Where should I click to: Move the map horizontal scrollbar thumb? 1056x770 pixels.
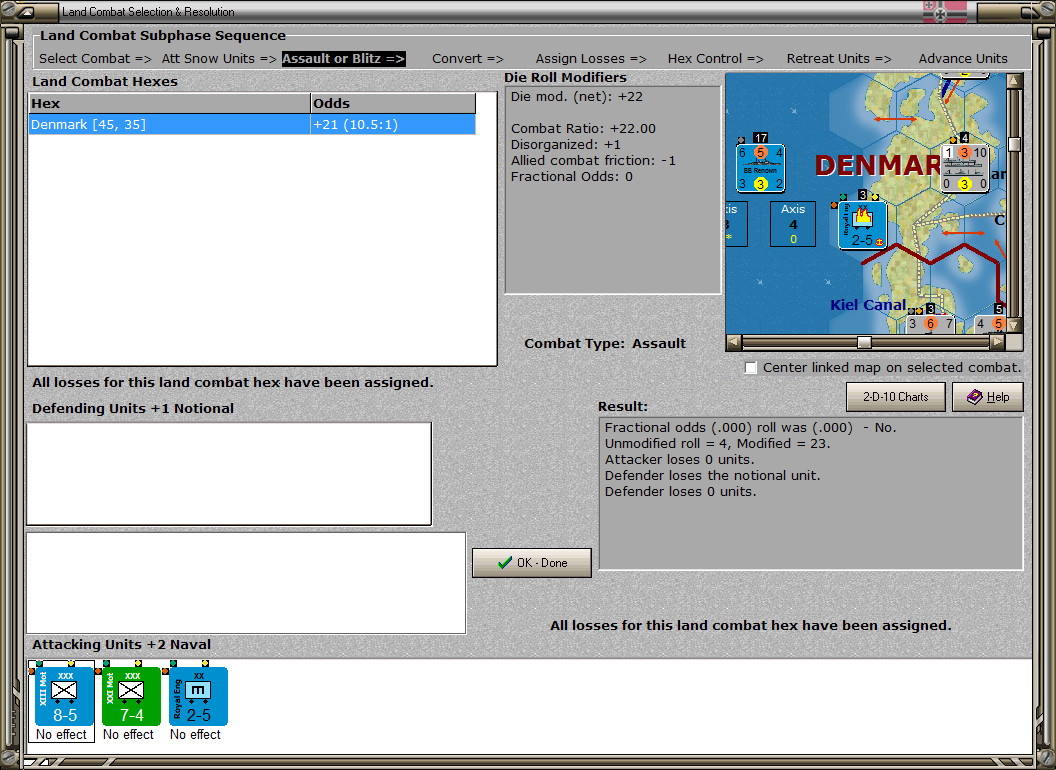[864, 342]
